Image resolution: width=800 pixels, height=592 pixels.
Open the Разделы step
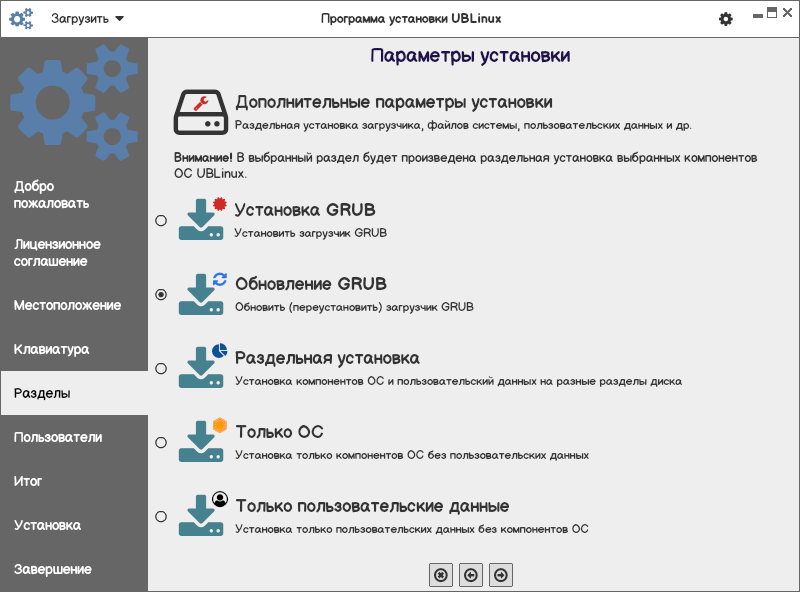[x=74, y=393]
